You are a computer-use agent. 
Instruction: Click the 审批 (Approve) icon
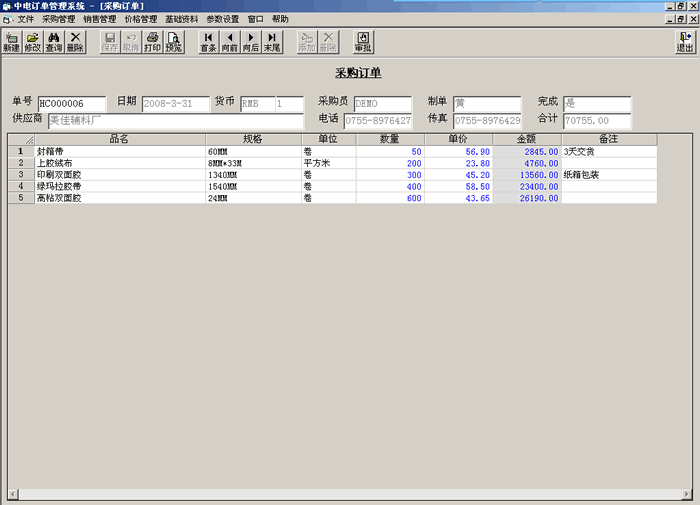363,42
